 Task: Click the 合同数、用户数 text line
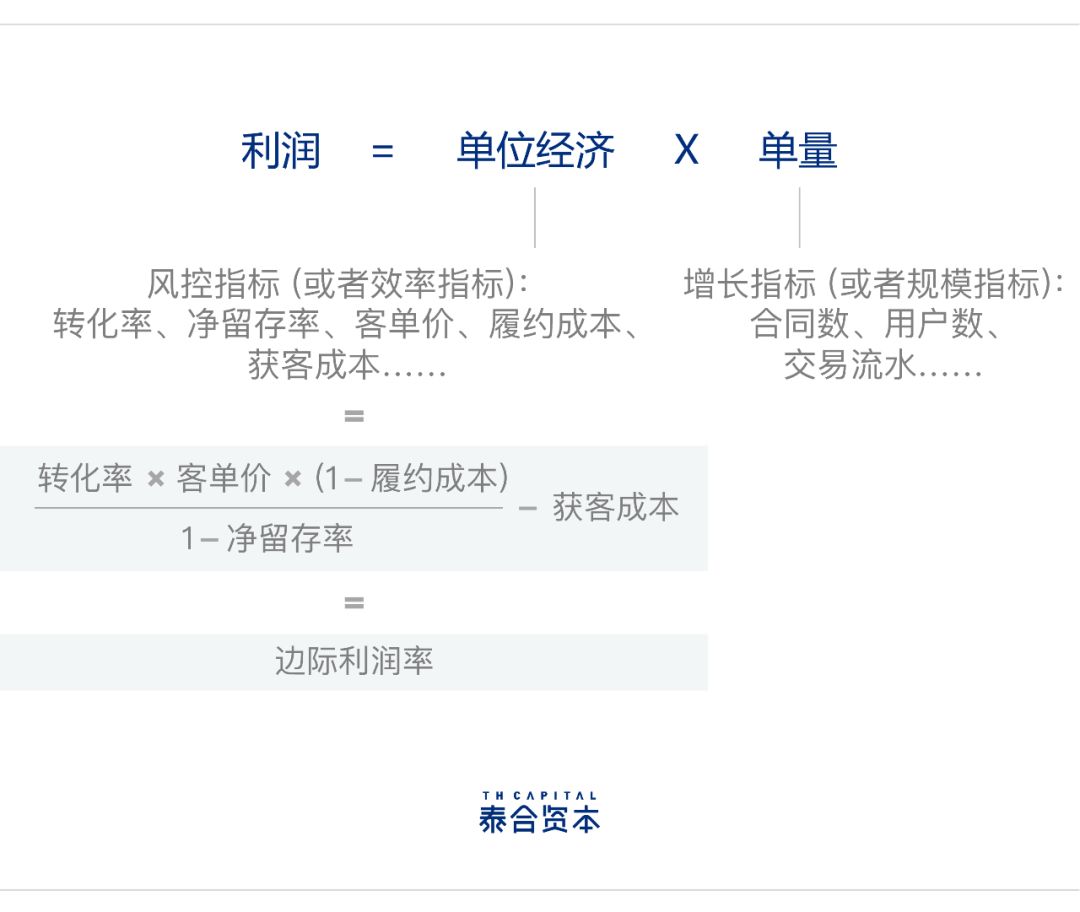tap(875, 324)
